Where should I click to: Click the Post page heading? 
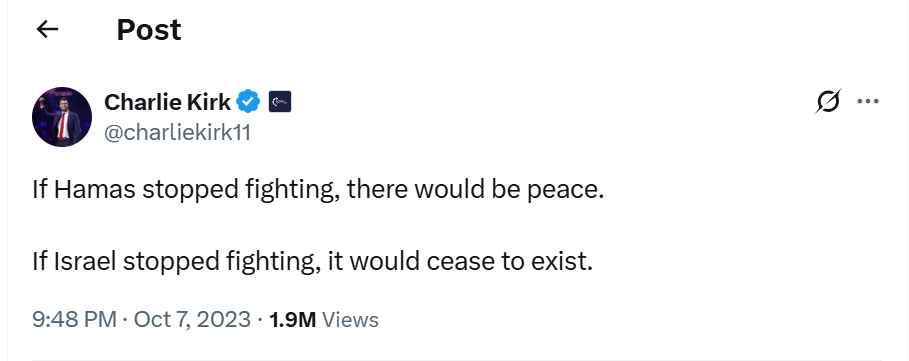[x=149, y=30]
